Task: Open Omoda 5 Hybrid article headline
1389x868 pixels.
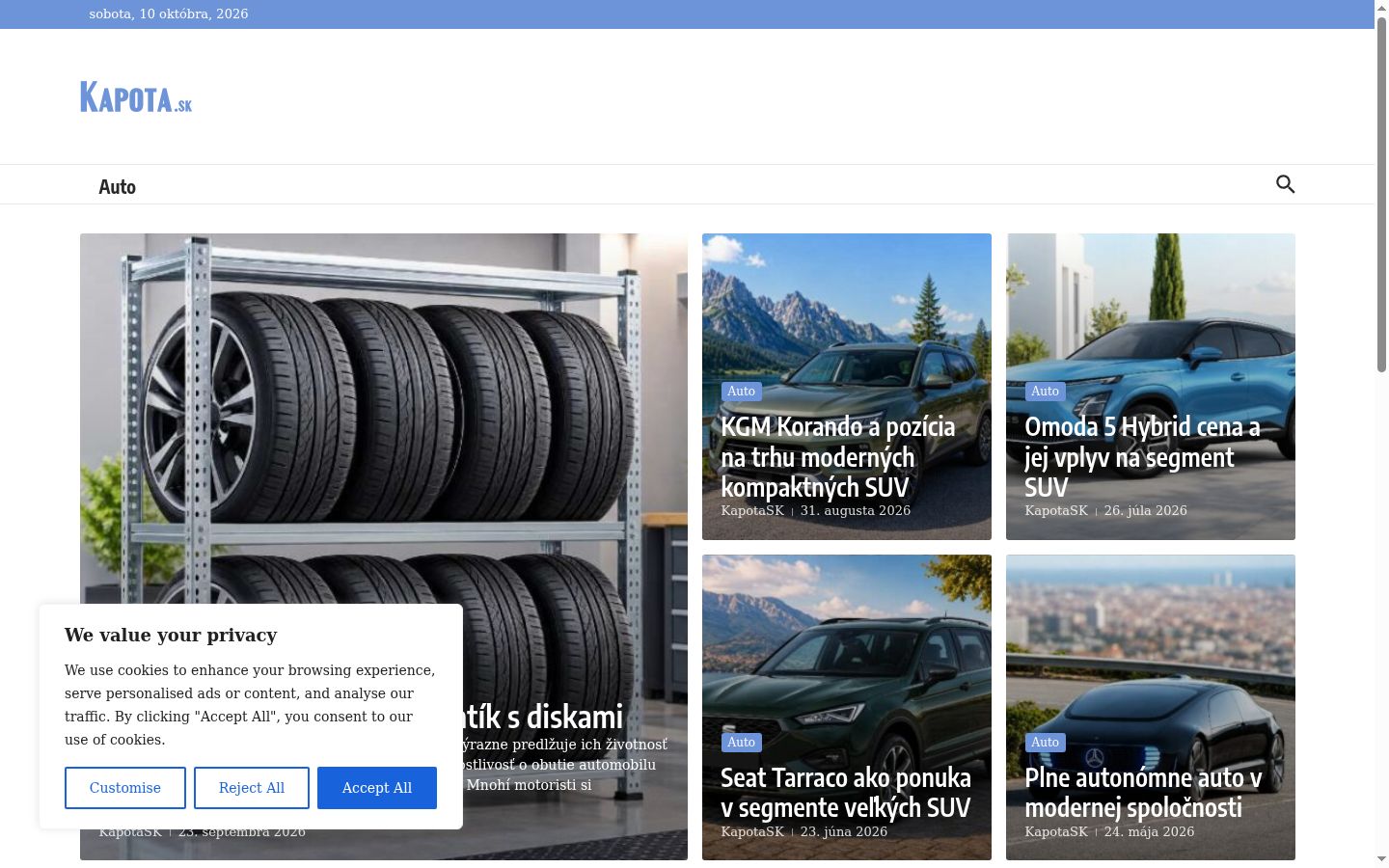Action: 1142,457
